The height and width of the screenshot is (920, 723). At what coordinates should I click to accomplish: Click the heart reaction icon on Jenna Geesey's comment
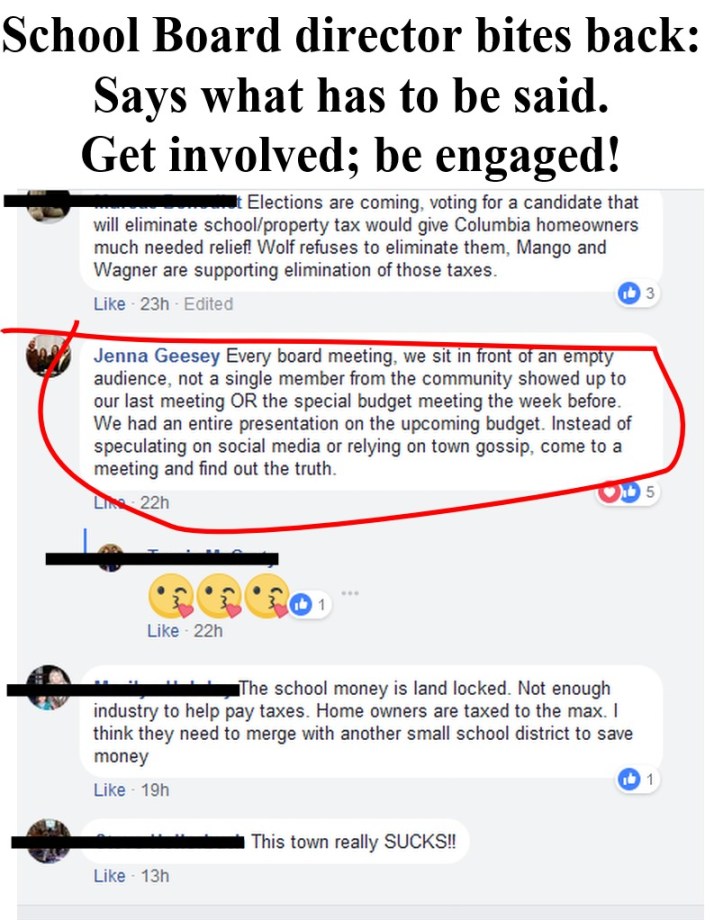point(609,492)
